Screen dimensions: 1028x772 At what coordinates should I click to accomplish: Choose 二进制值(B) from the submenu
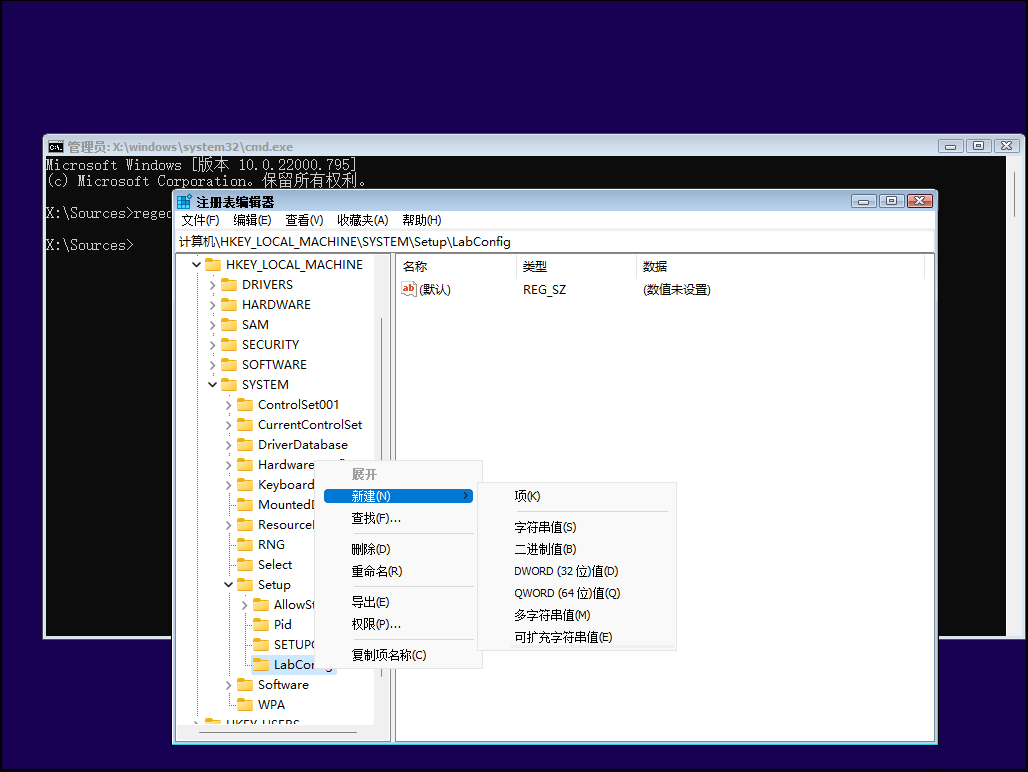pyautogui.click(x=577, y=549)
